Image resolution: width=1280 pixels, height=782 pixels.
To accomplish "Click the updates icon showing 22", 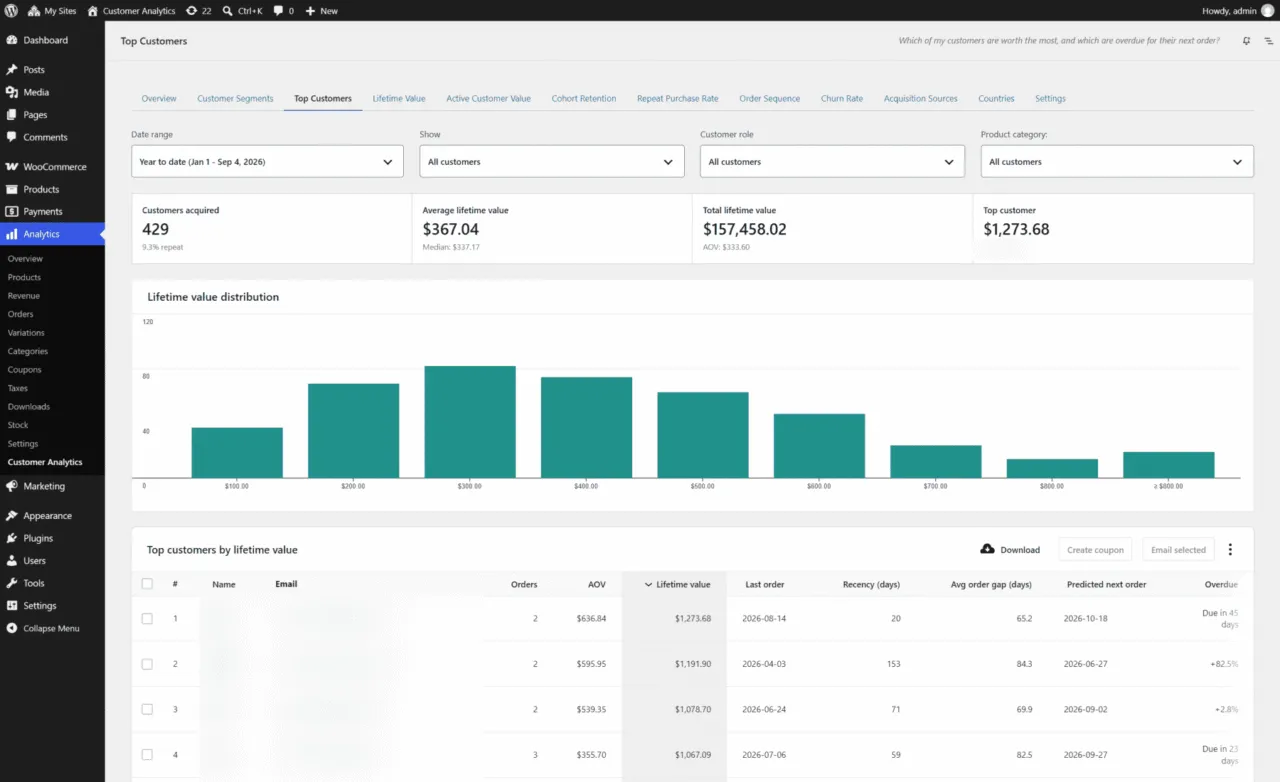I will click(x=198, y=11).
